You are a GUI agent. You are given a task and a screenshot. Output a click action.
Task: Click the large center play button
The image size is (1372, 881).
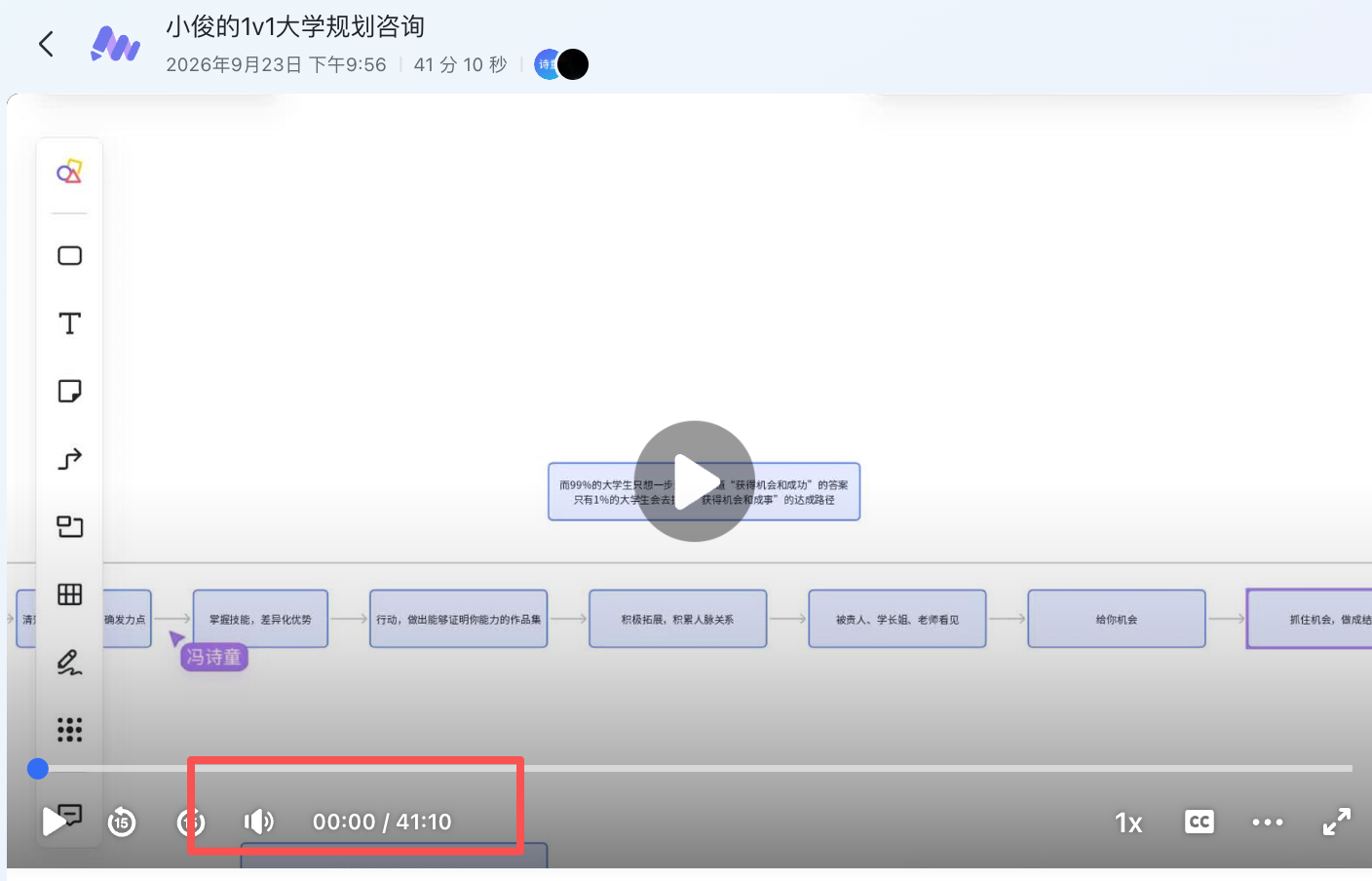click(x=694, y=481)
